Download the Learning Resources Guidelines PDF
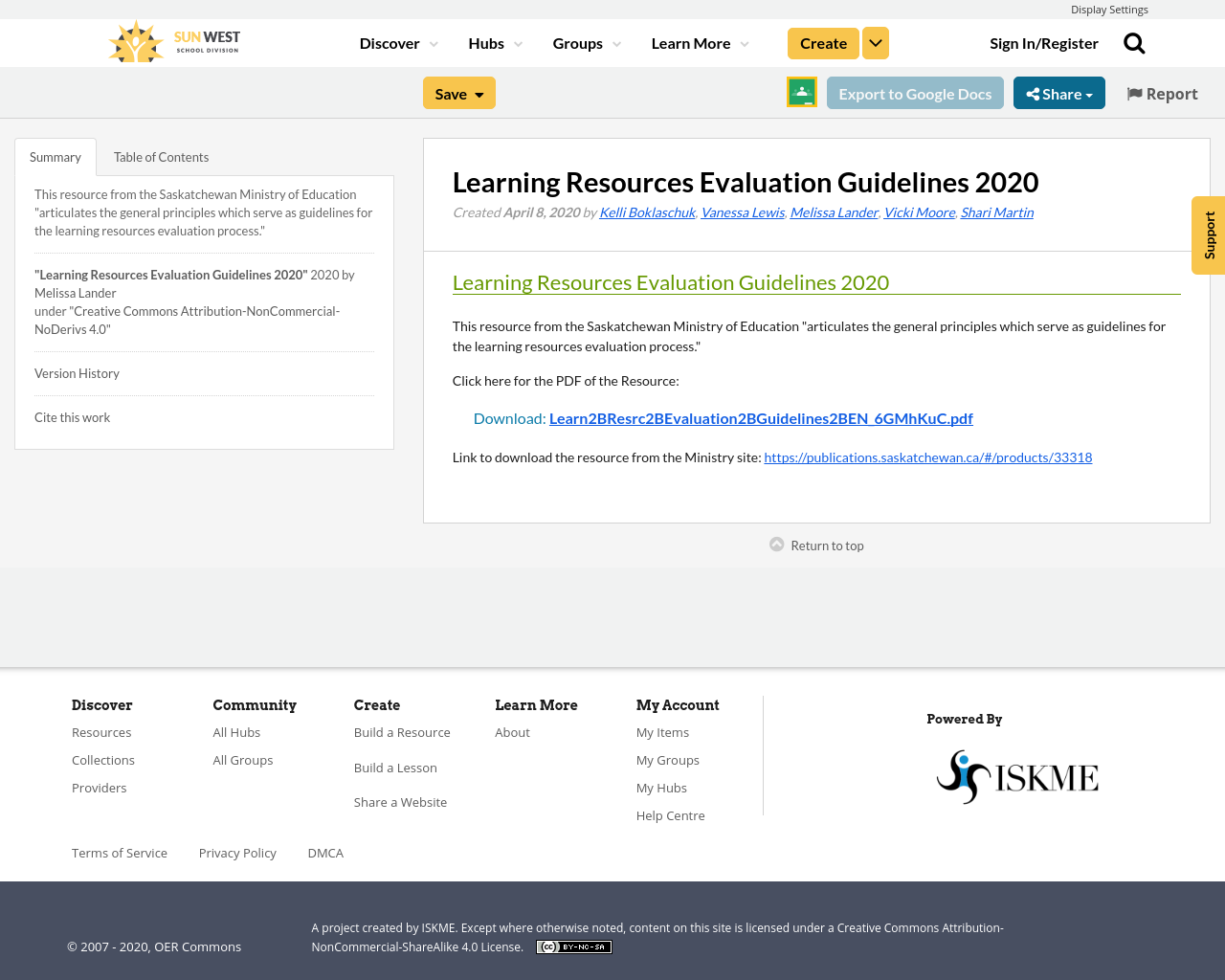Image resolution: width=1225 pixels, height=980 pixels. pyautogui.click(x=761, y=416)
